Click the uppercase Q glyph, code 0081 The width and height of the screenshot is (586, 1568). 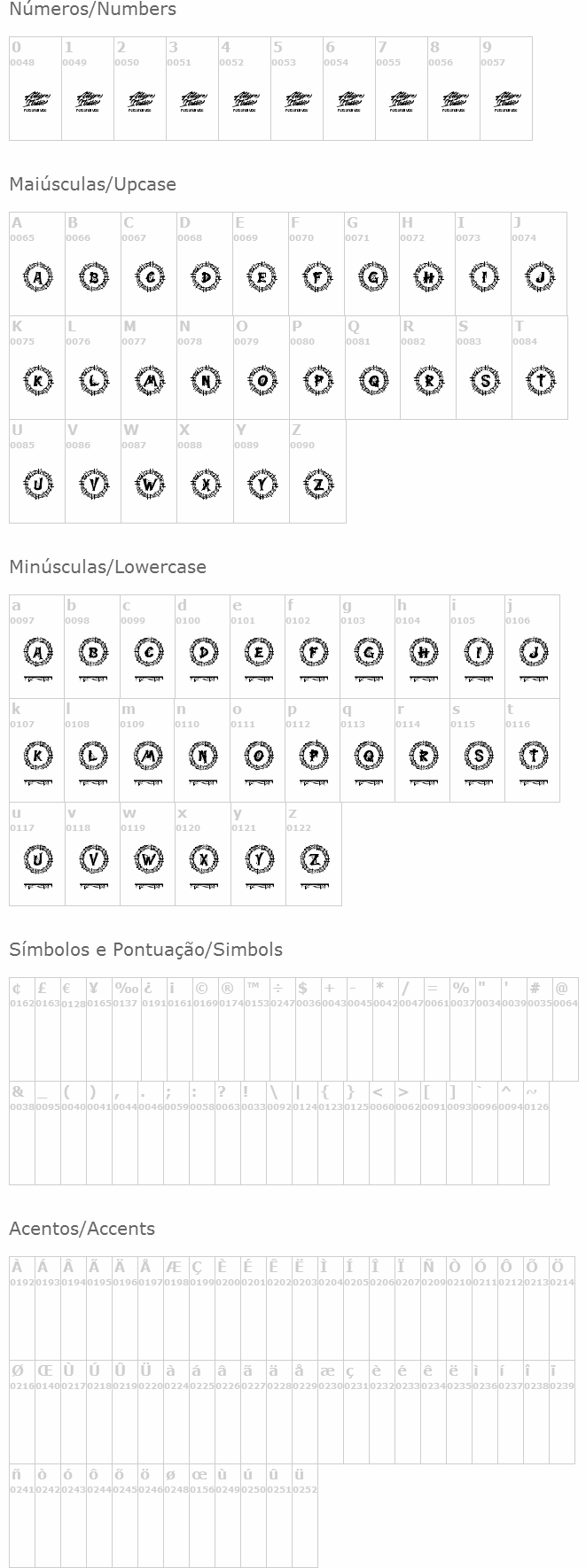coord(373,382)
